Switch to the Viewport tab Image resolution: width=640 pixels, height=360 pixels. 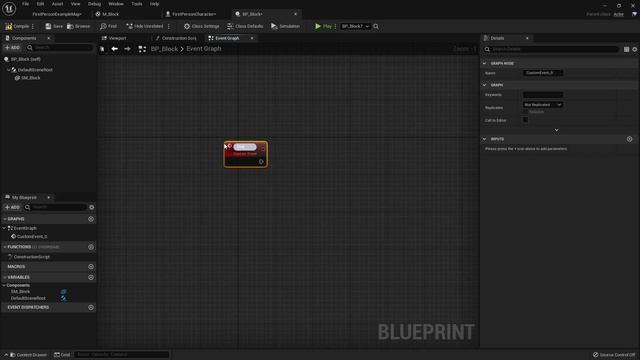coord(114,38)
